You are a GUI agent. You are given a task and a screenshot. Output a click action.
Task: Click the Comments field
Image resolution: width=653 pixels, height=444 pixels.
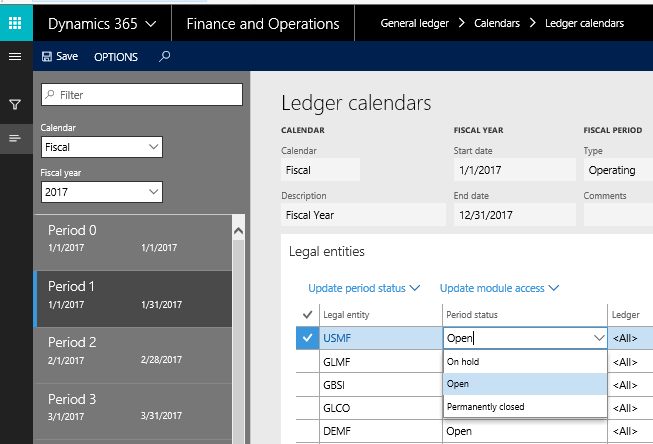tap(618, 215)
